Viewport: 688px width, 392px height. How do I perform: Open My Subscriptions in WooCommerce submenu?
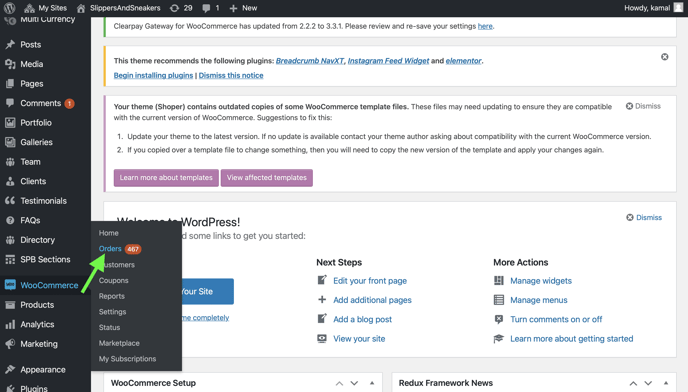pos(127,359)
